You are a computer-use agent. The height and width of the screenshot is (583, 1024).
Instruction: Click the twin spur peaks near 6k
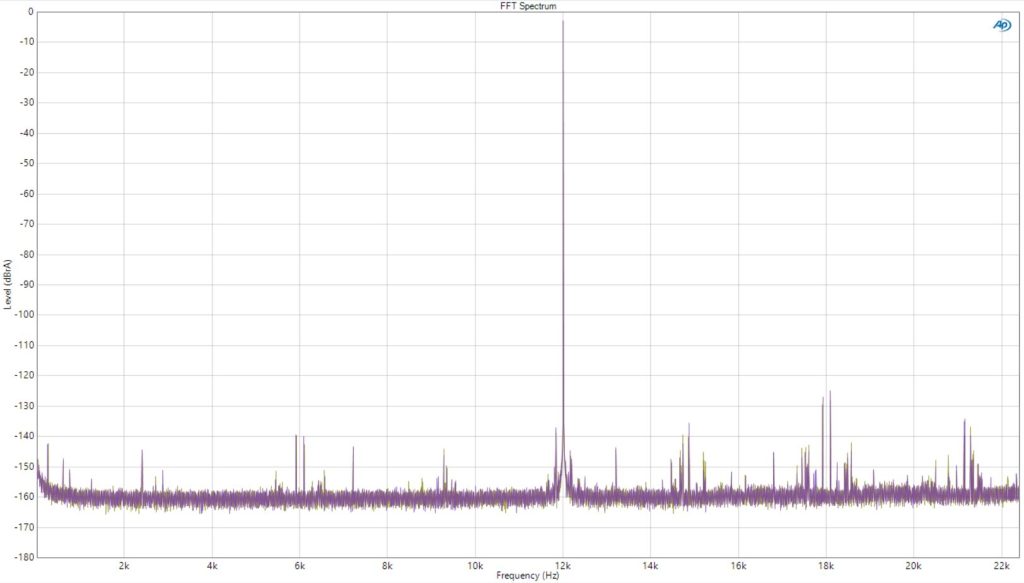pos(299,437)
